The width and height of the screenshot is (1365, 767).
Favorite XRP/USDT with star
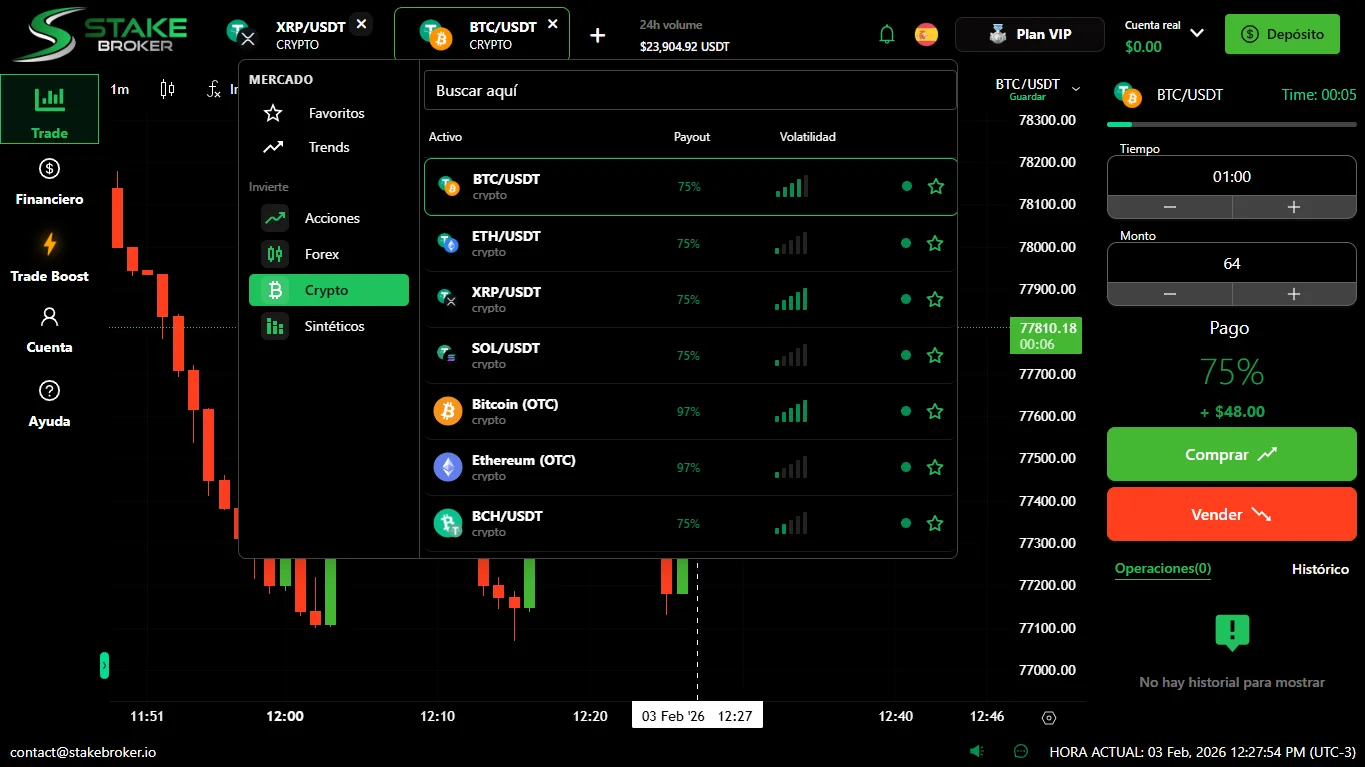point(936,299)
